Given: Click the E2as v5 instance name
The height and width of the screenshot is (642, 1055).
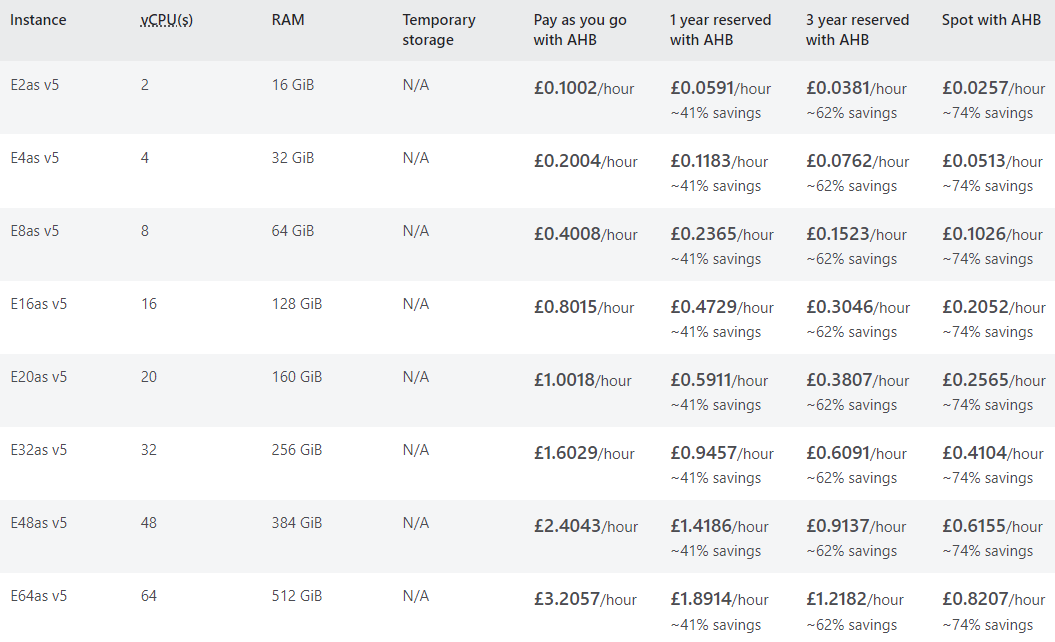Looking at the screenshot, I should pyautogui.click(x=35, y=85).
